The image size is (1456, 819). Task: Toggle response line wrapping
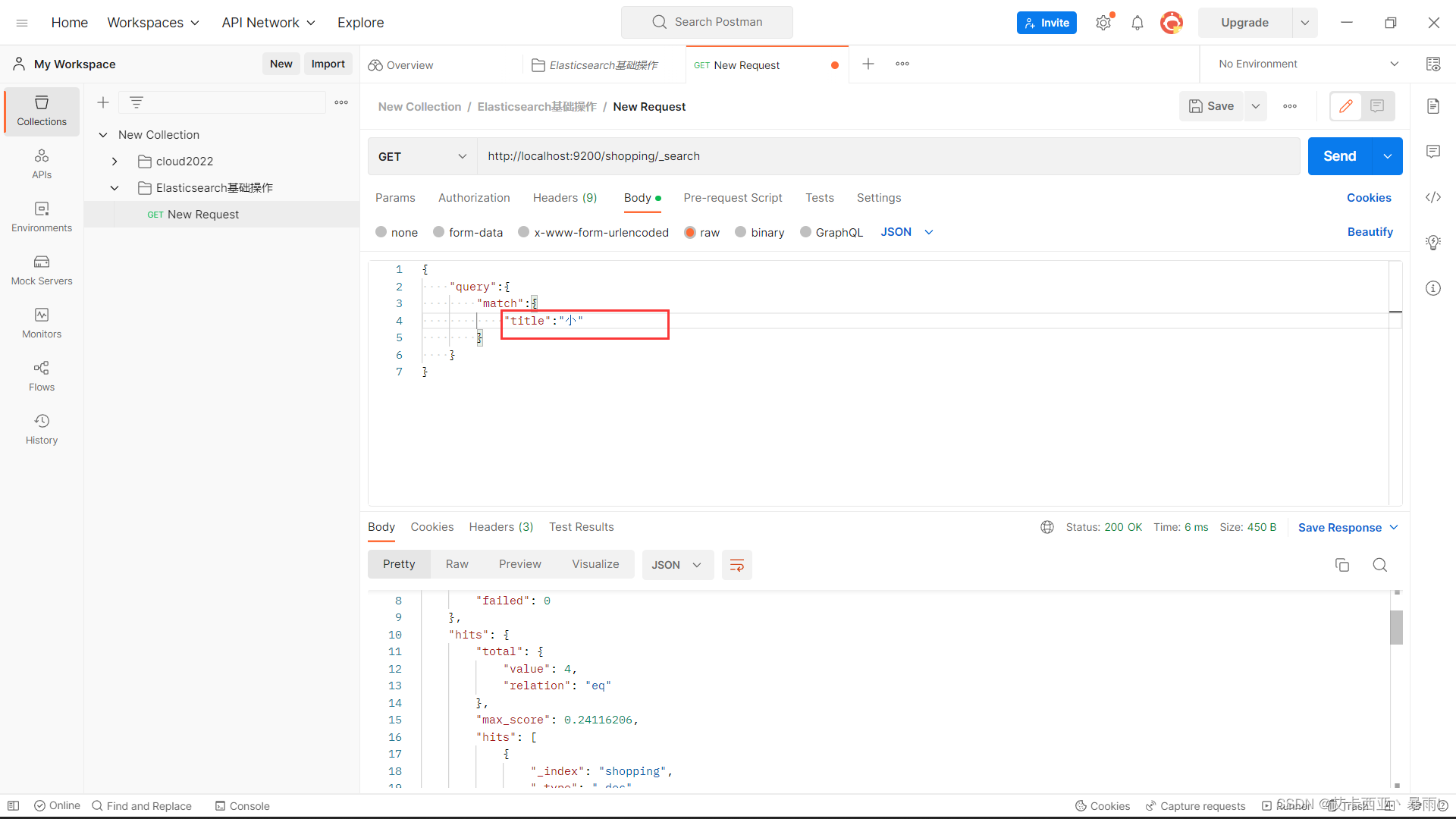tap(737, 565)
